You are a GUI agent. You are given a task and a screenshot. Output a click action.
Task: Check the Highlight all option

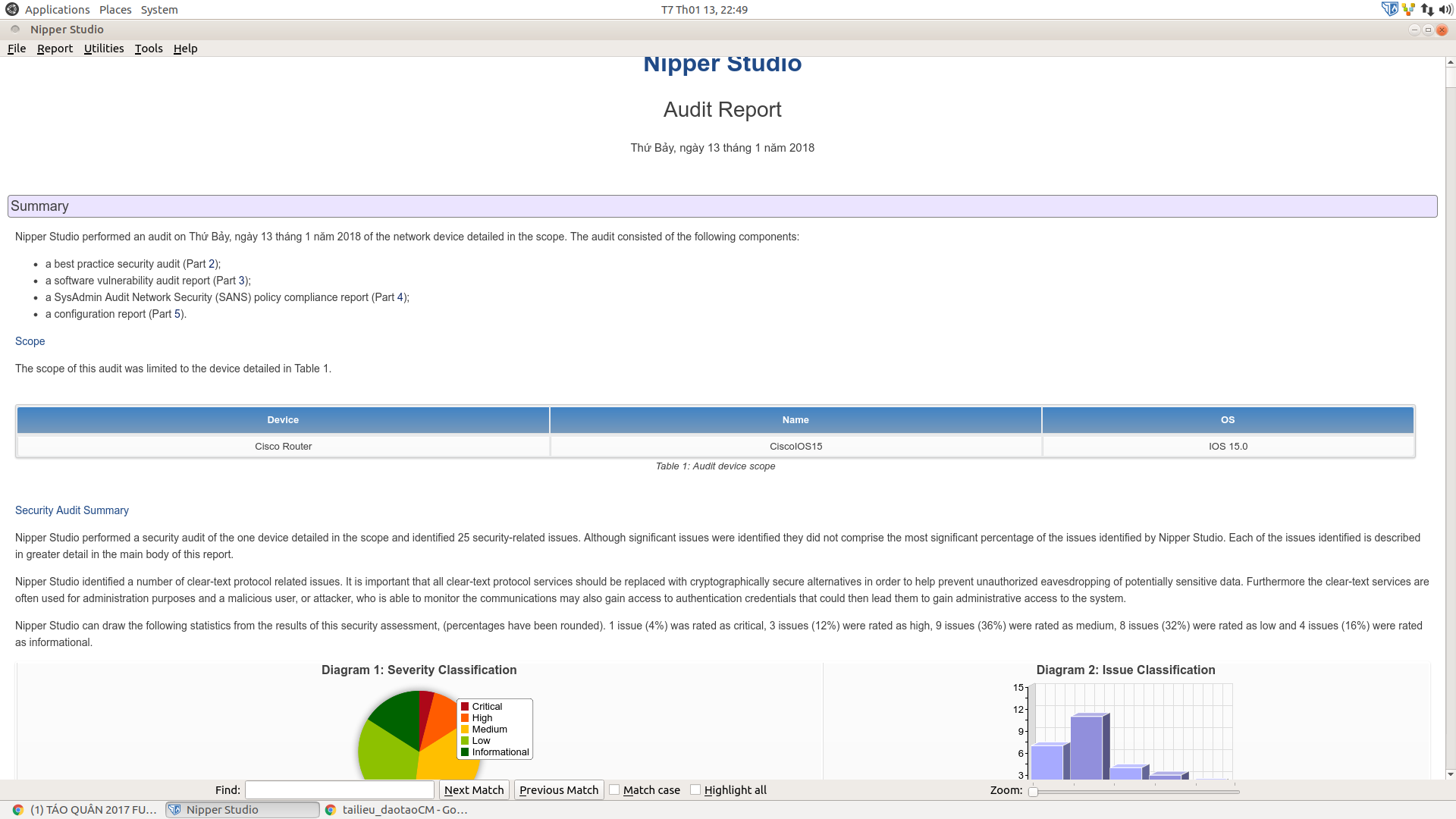pos(695,789)
